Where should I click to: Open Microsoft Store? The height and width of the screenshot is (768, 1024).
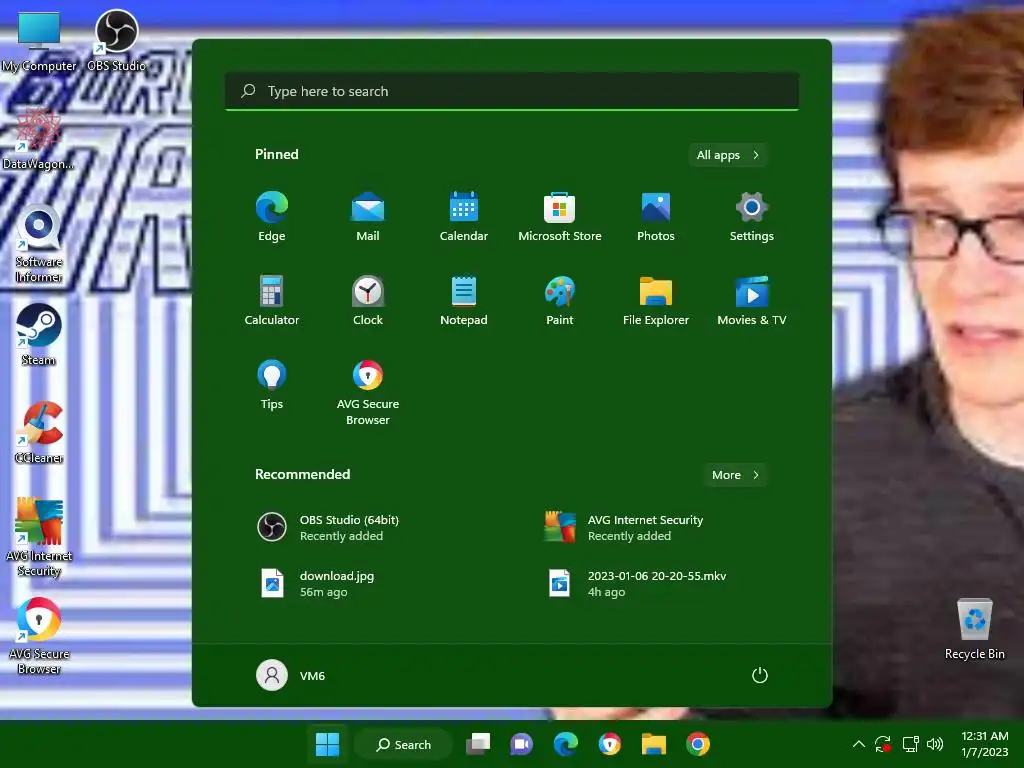click(x=560, y=217)
